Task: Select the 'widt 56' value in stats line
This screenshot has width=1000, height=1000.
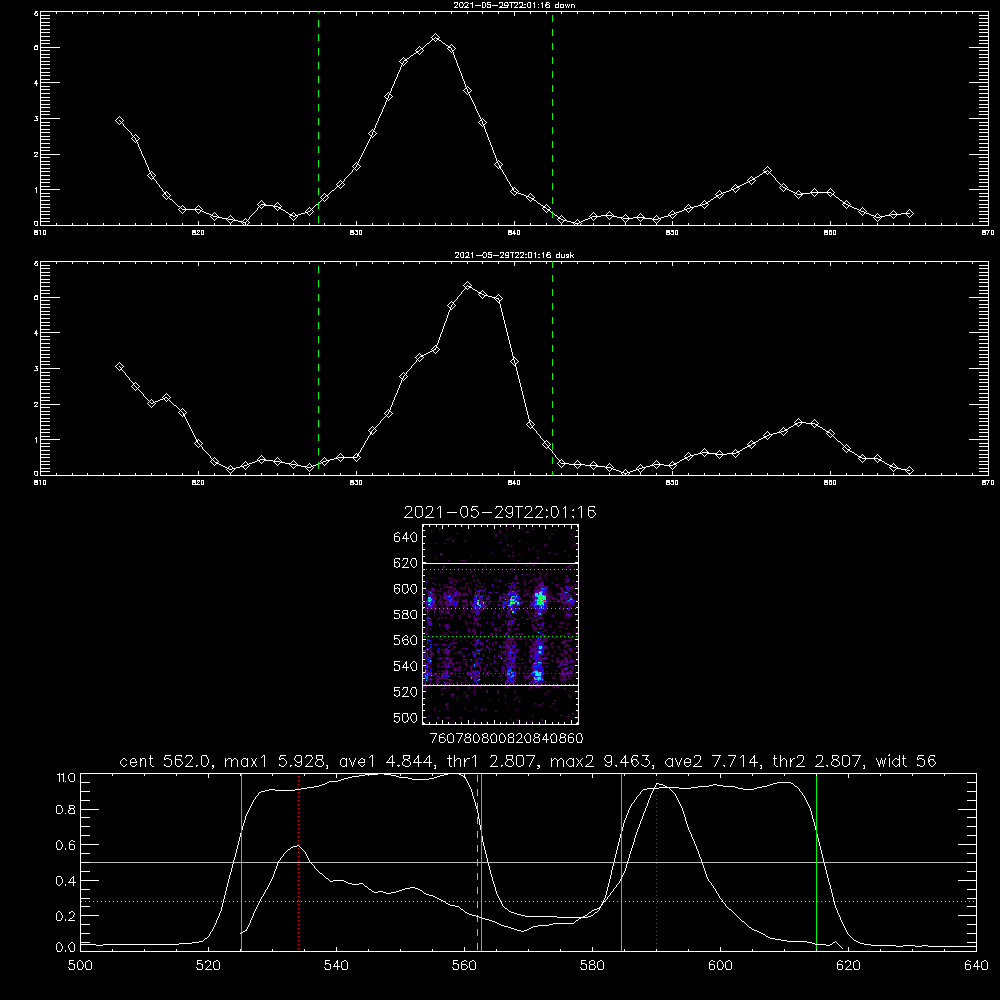Action: pos(906,761)
